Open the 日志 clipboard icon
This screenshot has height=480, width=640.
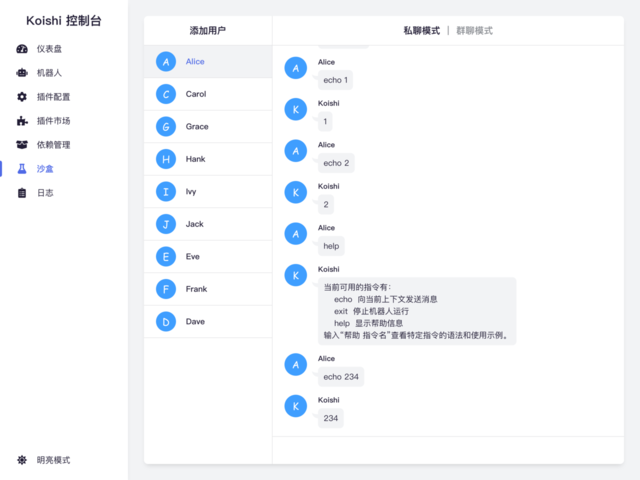click(x=23, y=193)
